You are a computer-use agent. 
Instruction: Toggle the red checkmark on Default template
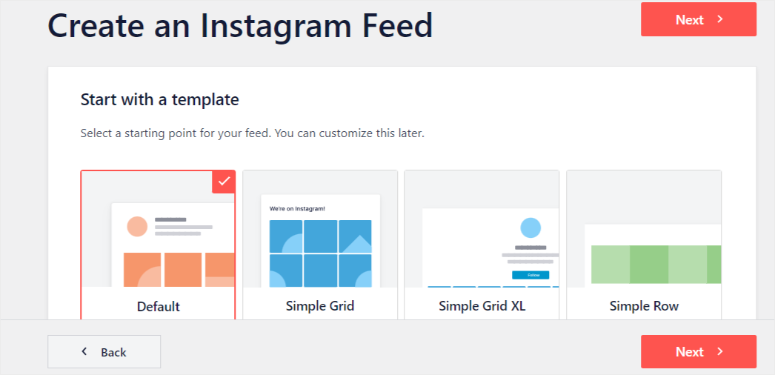click(x=223, y=182)
